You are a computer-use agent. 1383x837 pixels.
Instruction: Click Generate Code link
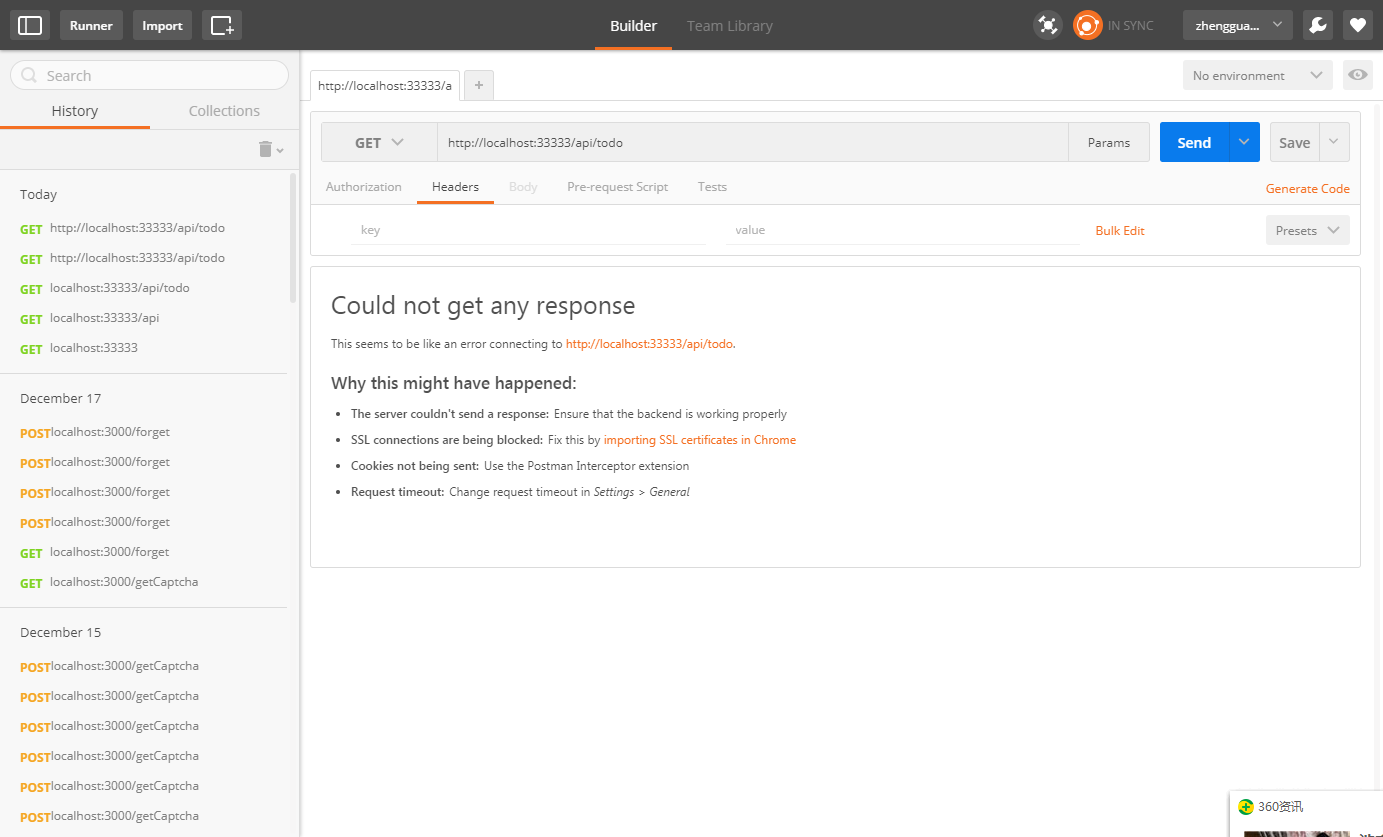[1307, 188]
